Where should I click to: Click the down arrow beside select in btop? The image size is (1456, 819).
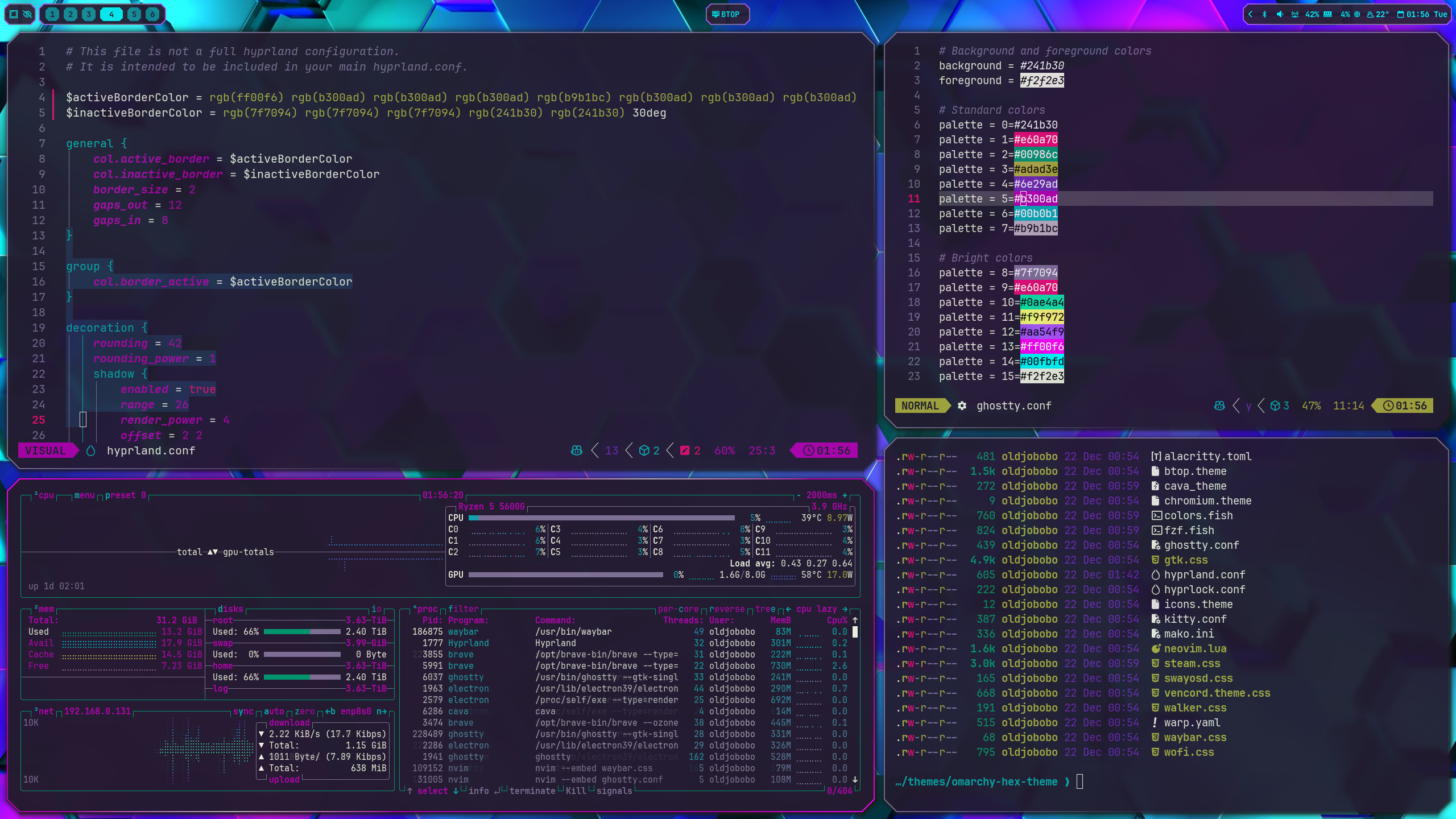(456, 791)
